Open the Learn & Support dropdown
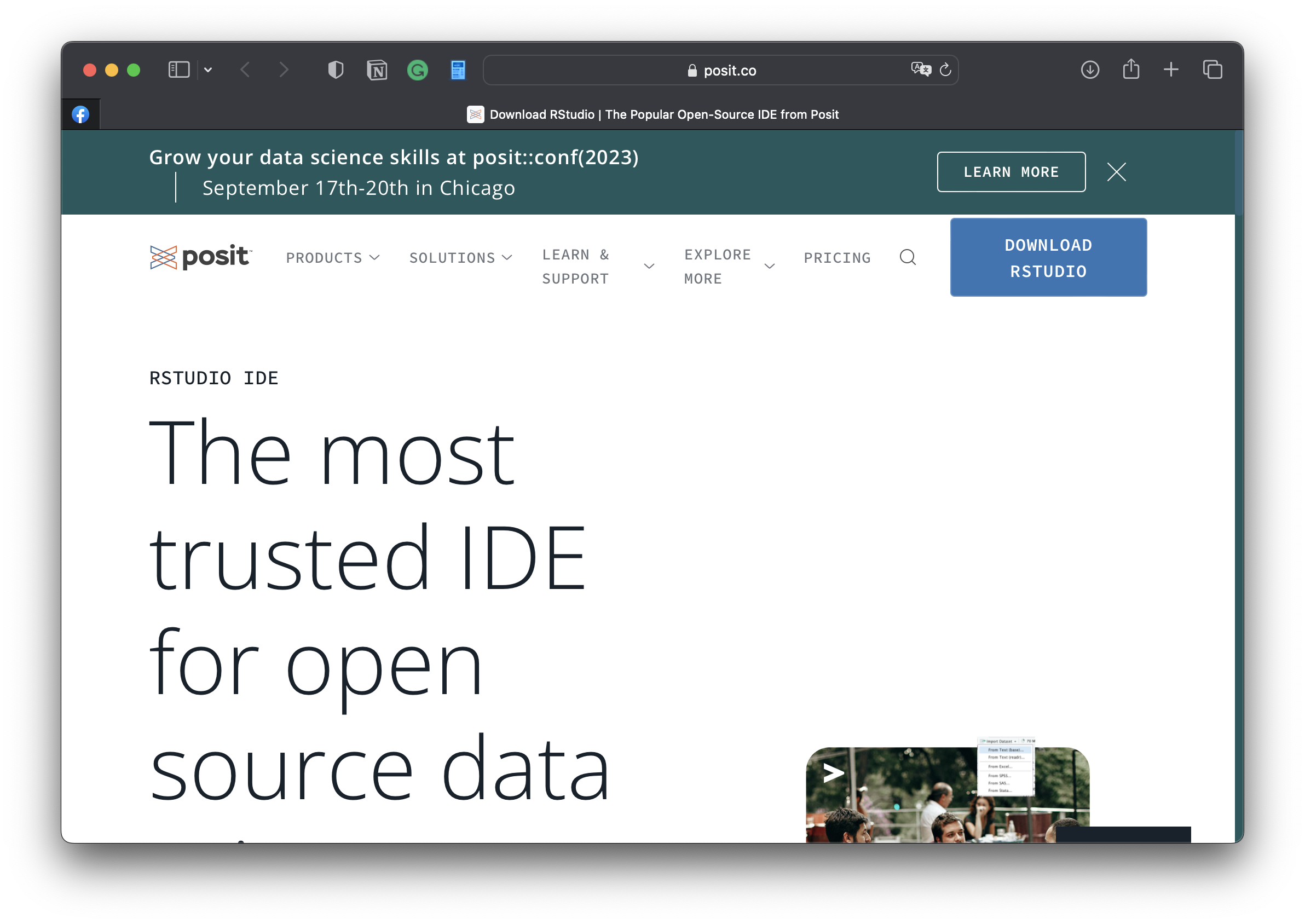 pyautogui.click(x=597, y=266)
